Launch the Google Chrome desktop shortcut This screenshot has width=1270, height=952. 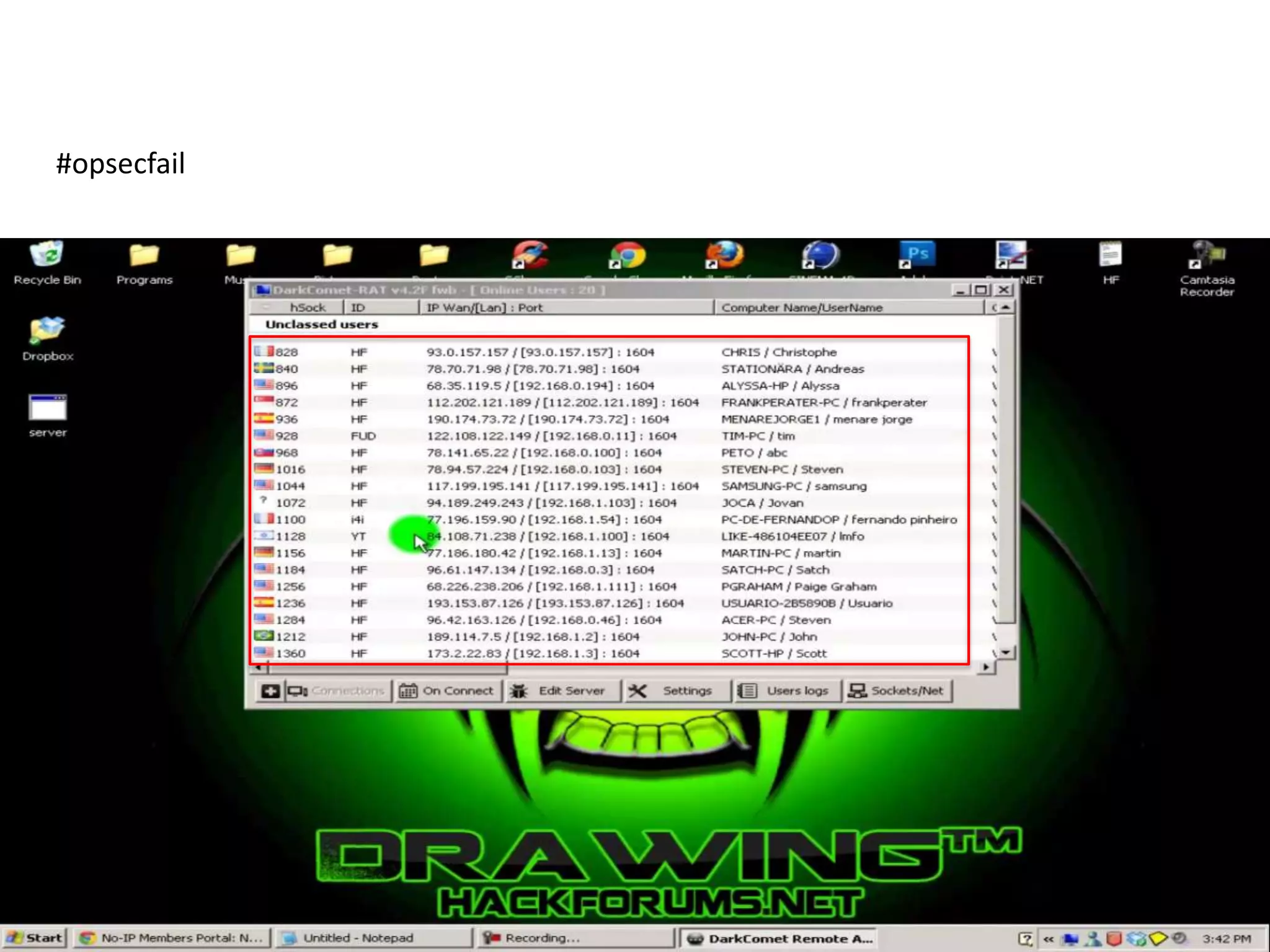coord(627,255)
